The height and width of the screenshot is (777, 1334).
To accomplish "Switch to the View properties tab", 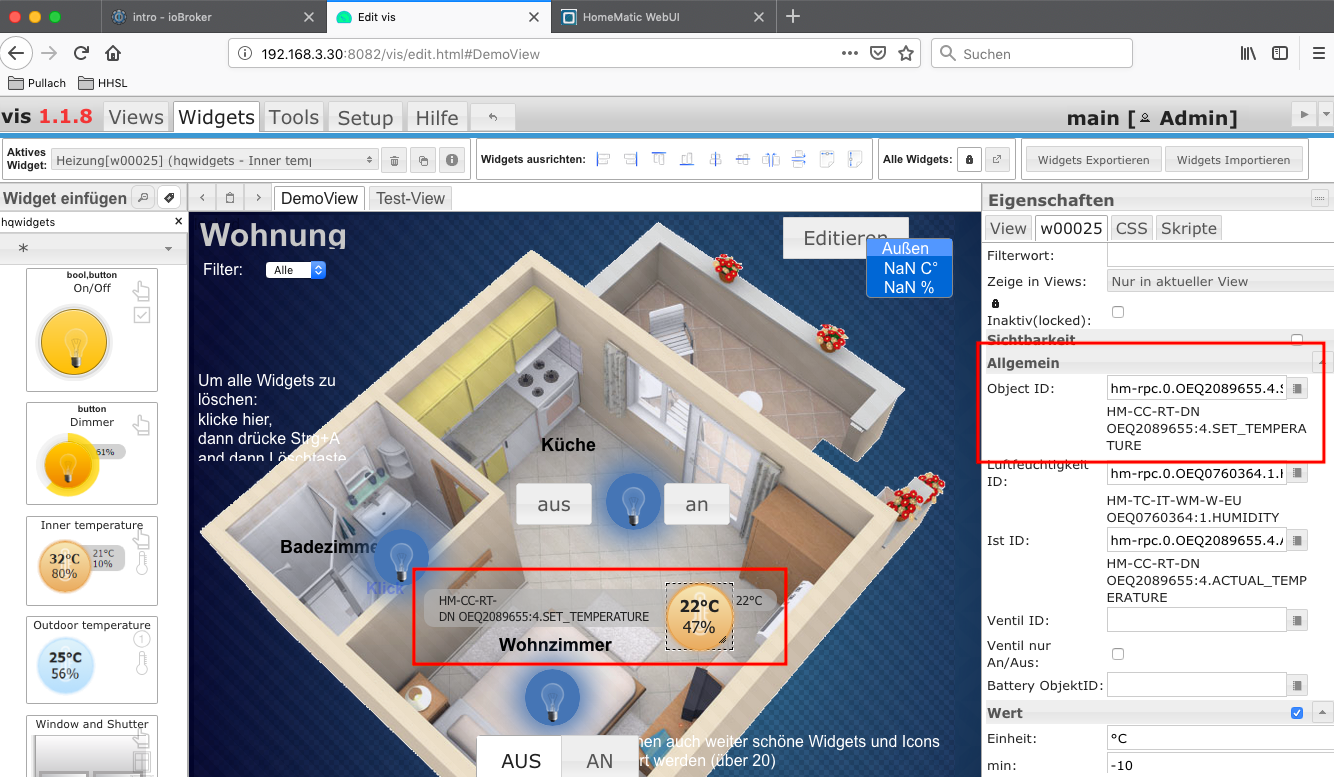I will point(1008,228).
